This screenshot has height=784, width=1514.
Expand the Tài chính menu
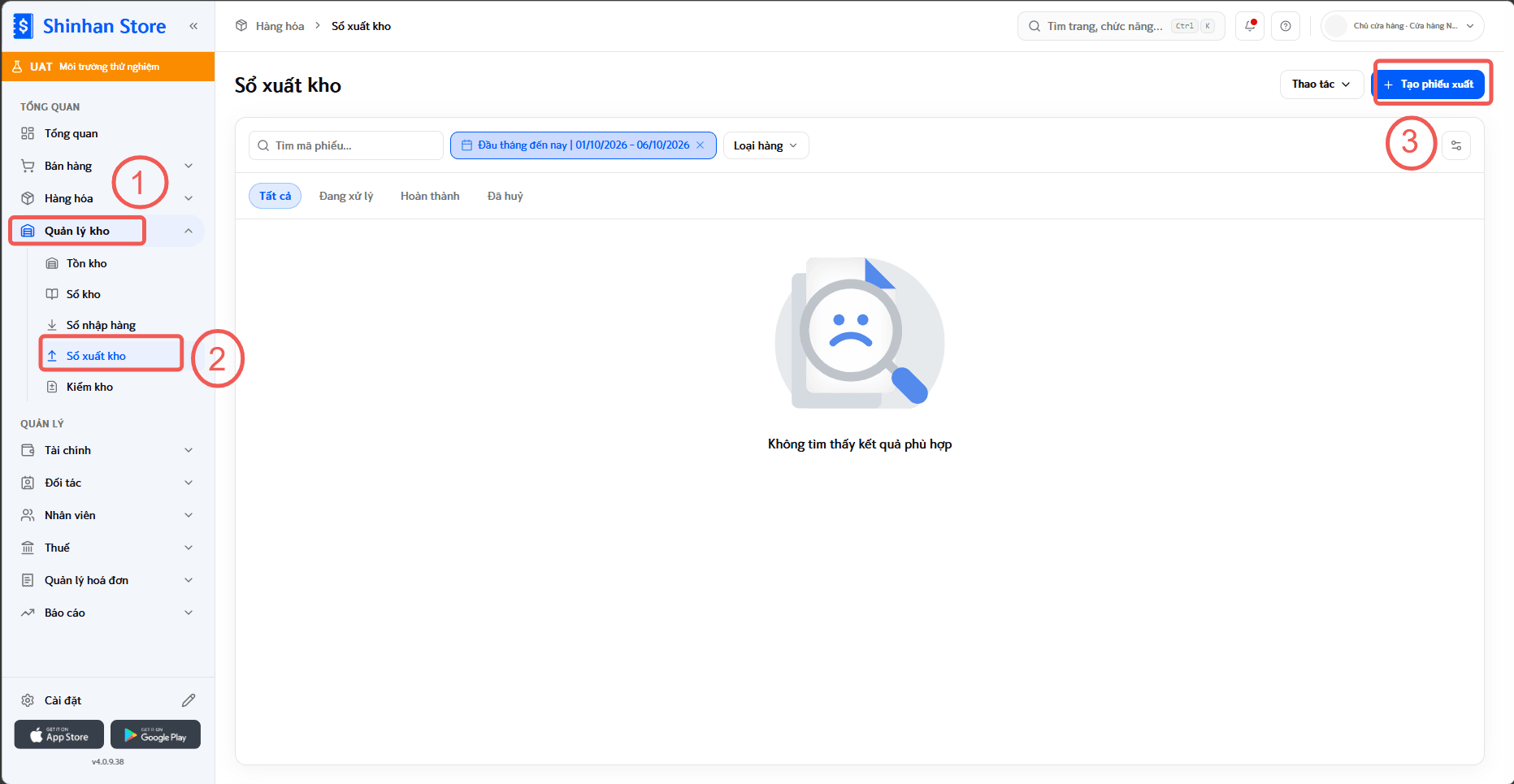point(107,450)
